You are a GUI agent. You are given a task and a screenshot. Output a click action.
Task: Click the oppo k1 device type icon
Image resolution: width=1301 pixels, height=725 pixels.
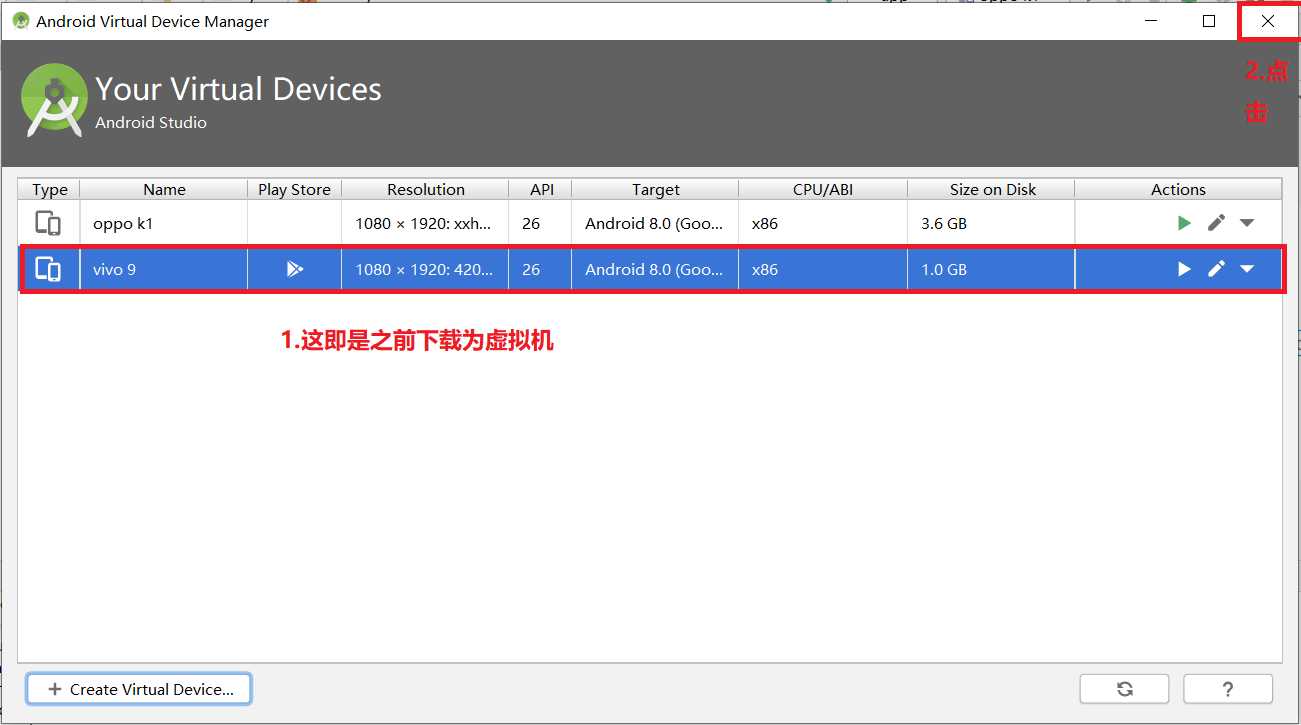click(x=48, y=223)
